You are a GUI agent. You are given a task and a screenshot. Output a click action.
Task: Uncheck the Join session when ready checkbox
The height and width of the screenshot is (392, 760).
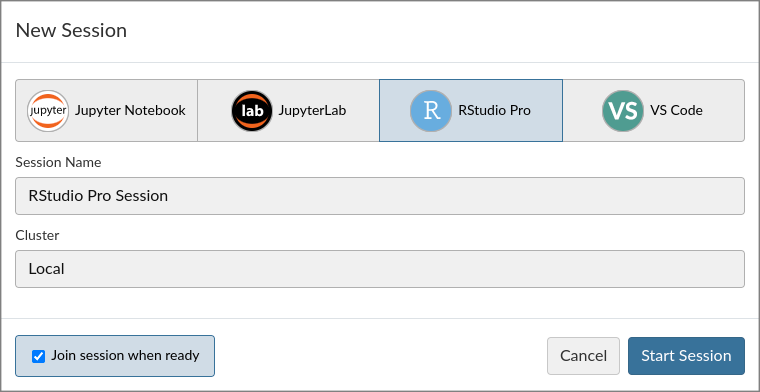38,357
